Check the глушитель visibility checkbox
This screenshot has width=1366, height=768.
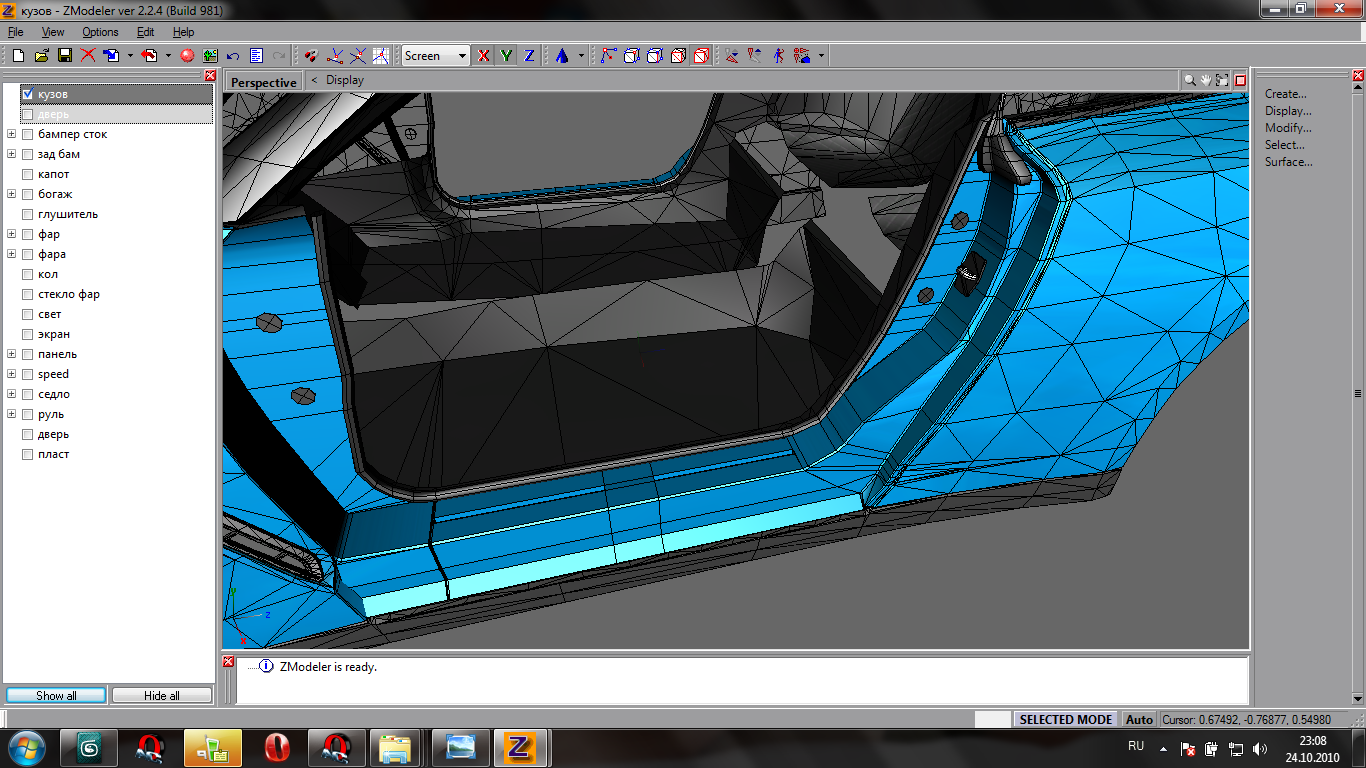pyautogui.click(x=28, y=214)
